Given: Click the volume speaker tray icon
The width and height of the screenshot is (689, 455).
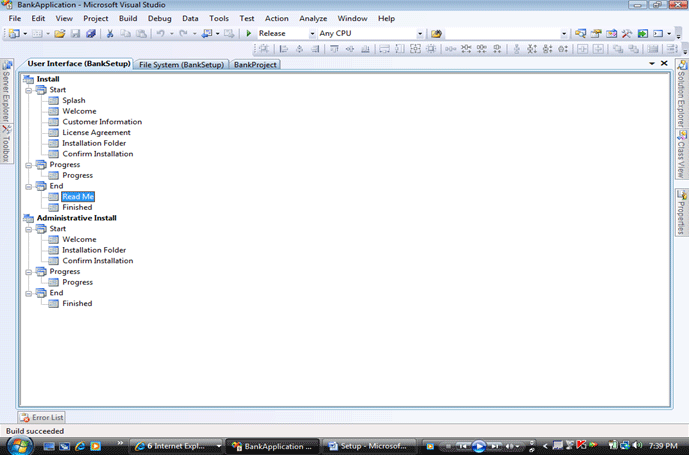Looking at the screenshot, I should tap(638, 445).
